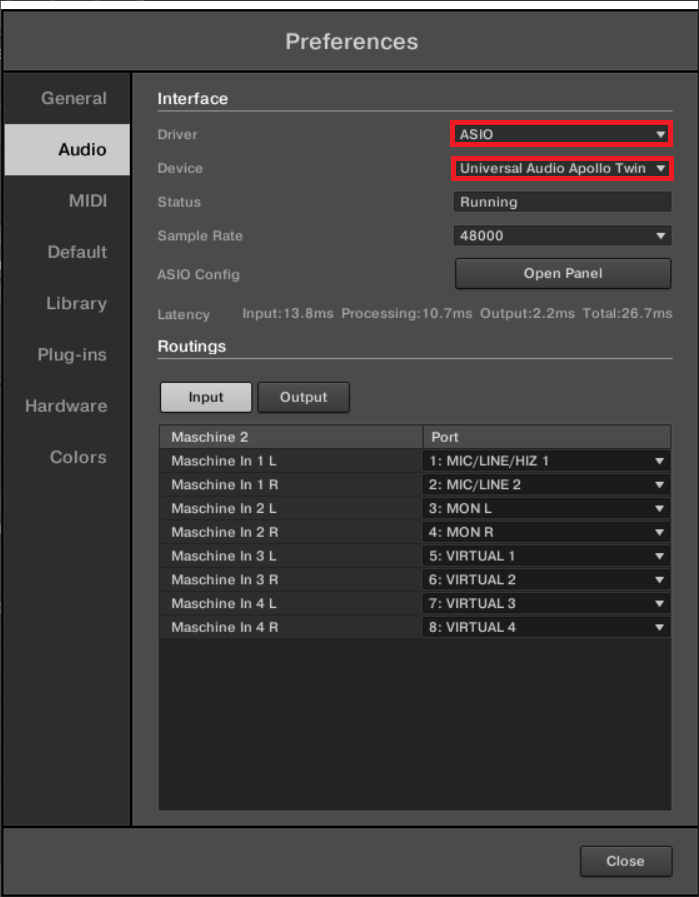Open the Hardware settings section
699x897 pixels.
[66, 406]
